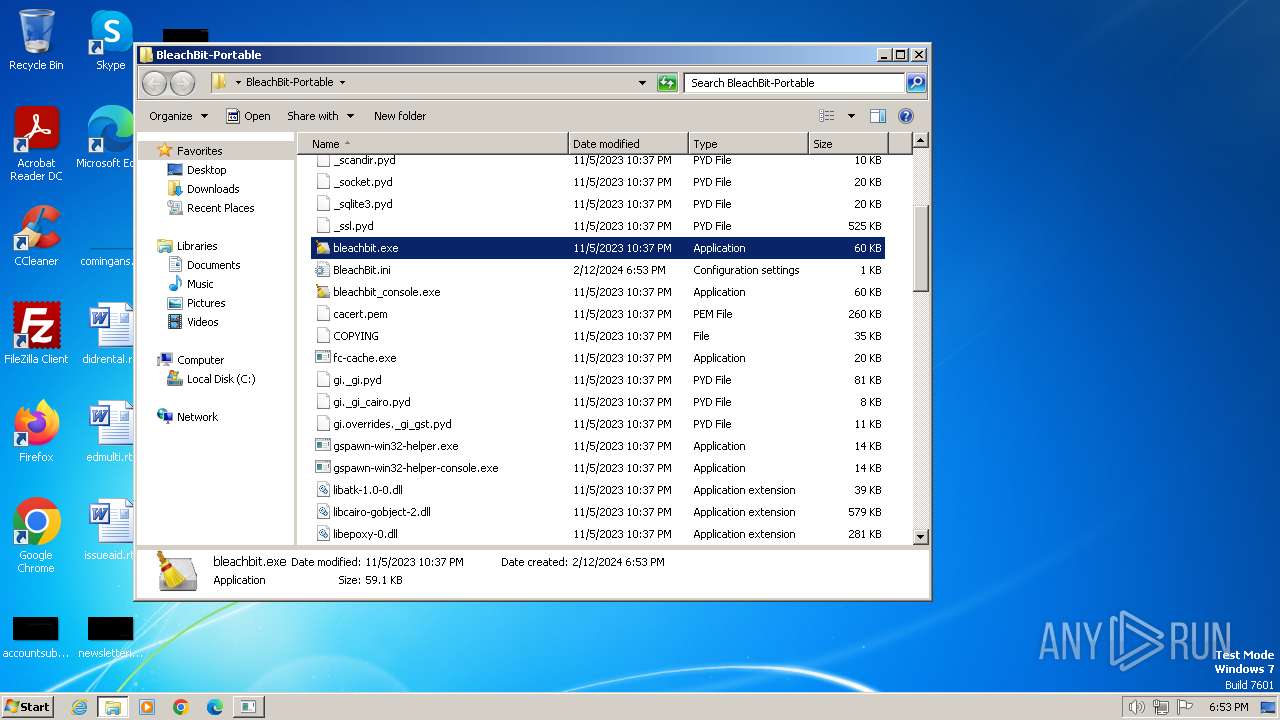Expand the address bar history dropdown
The image size is (1280, 720).
(x=642, y=83)
